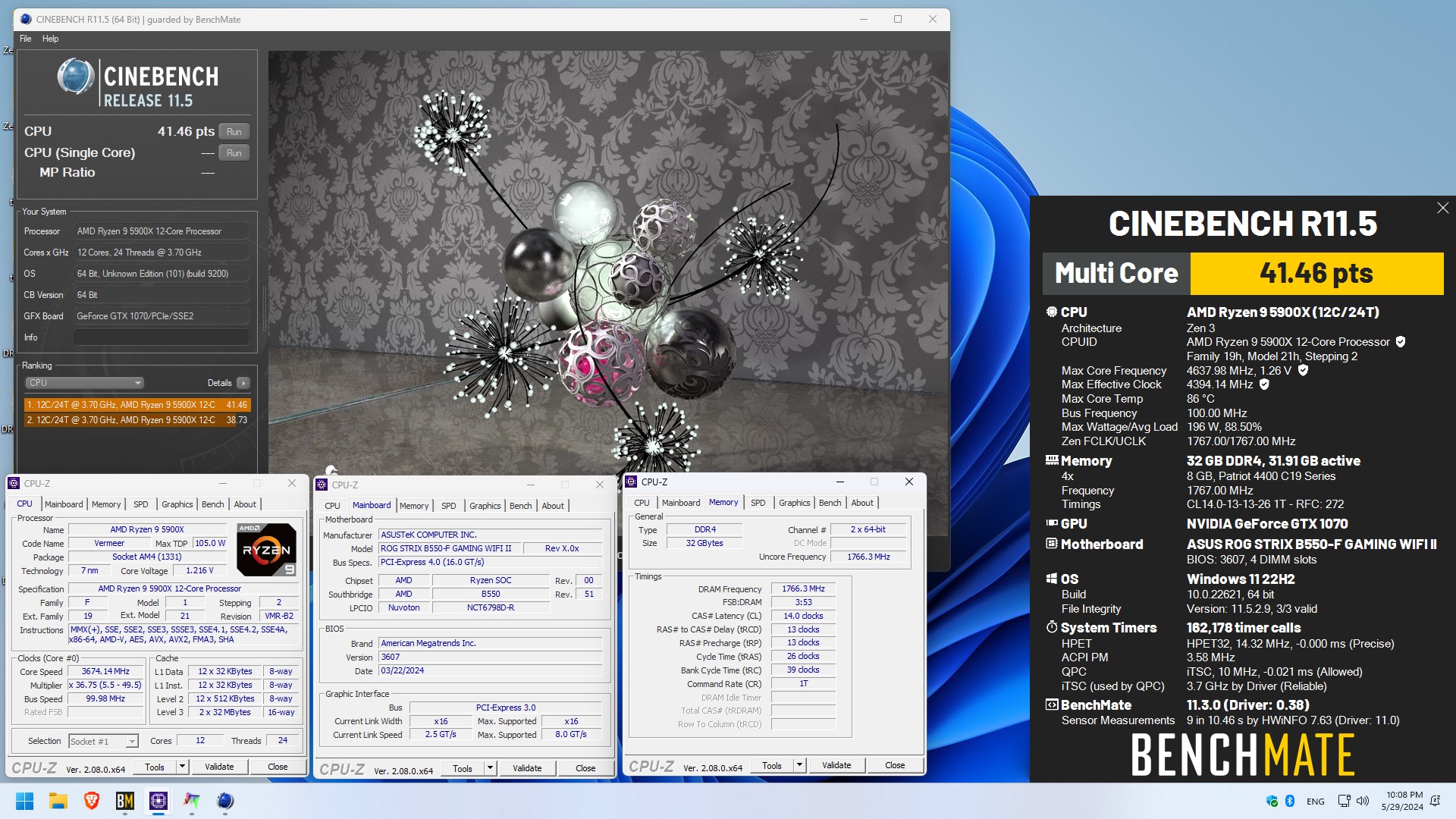The height and width of the screenshot is (819, 1456).
Task: Click the verified shield next to CPUID
Action: (1401, 342)
